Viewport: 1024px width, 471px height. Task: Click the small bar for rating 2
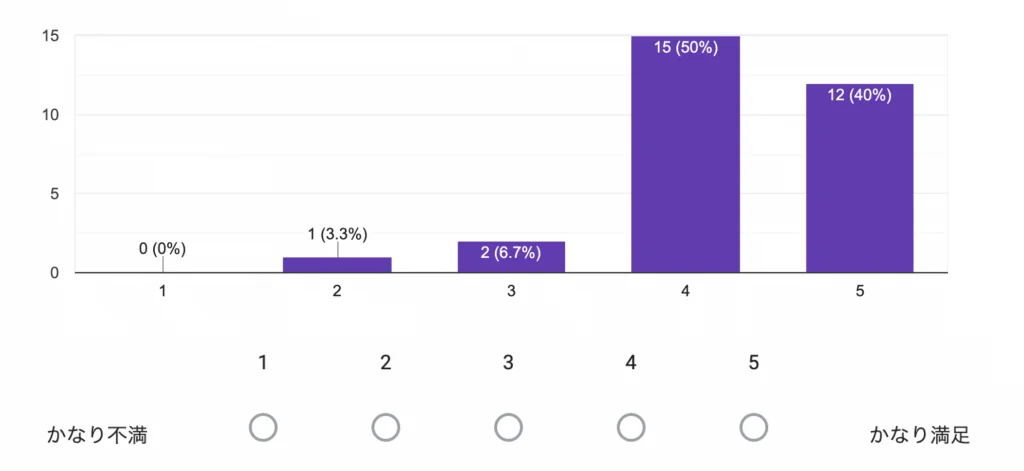click(x=337, y=265)
